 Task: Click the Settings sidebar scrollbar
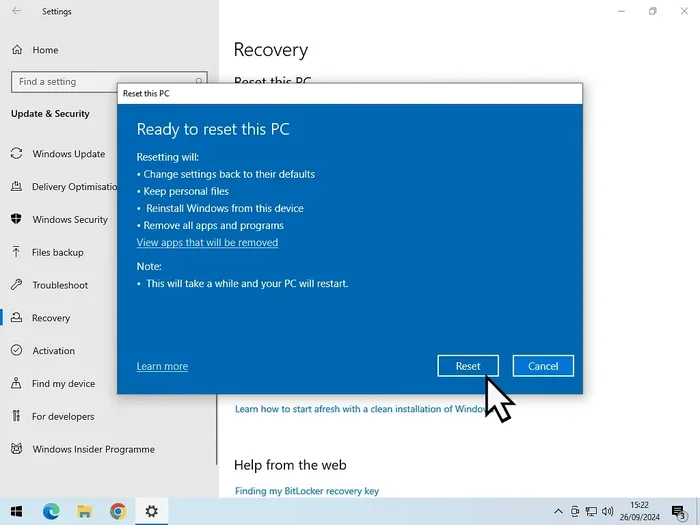[x=217, y=430]
